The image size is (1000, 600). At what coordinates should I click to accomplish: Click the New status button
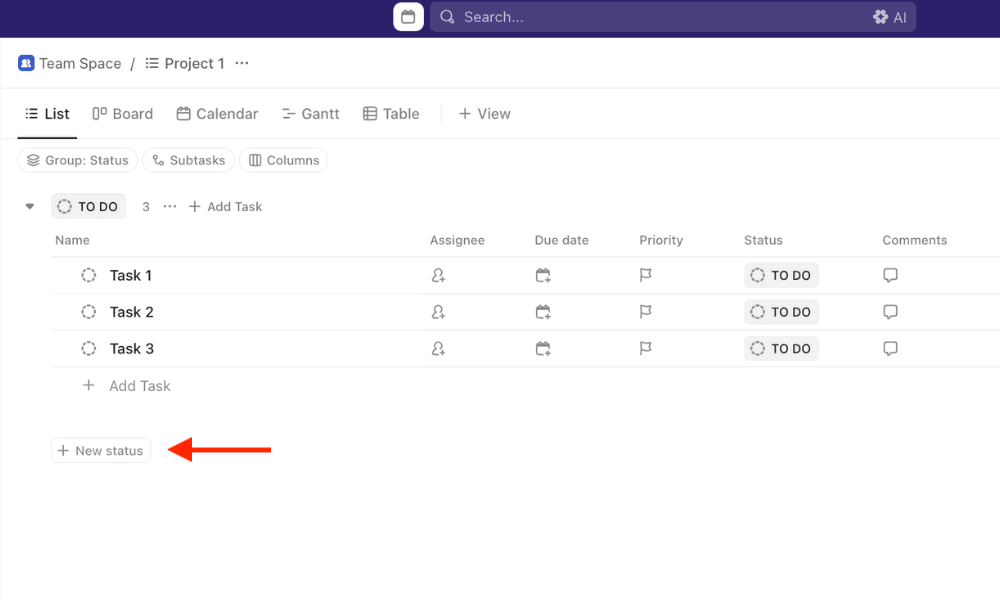click(x=101, y=451)
